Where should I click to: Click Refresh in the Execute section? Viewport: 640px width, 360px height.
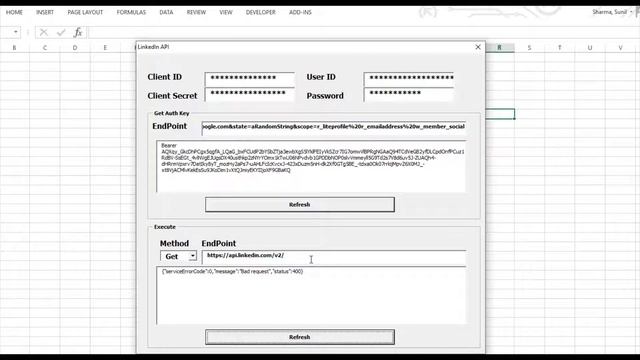tap(300, 337)
